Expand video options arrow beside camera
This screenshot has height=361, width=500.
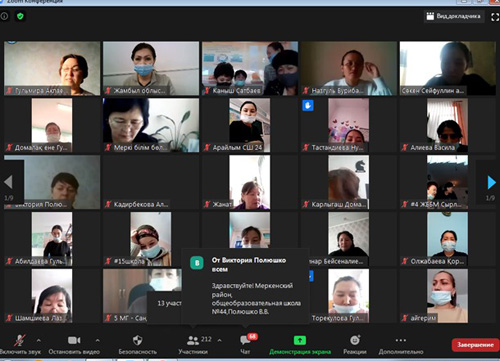point(97,340)
